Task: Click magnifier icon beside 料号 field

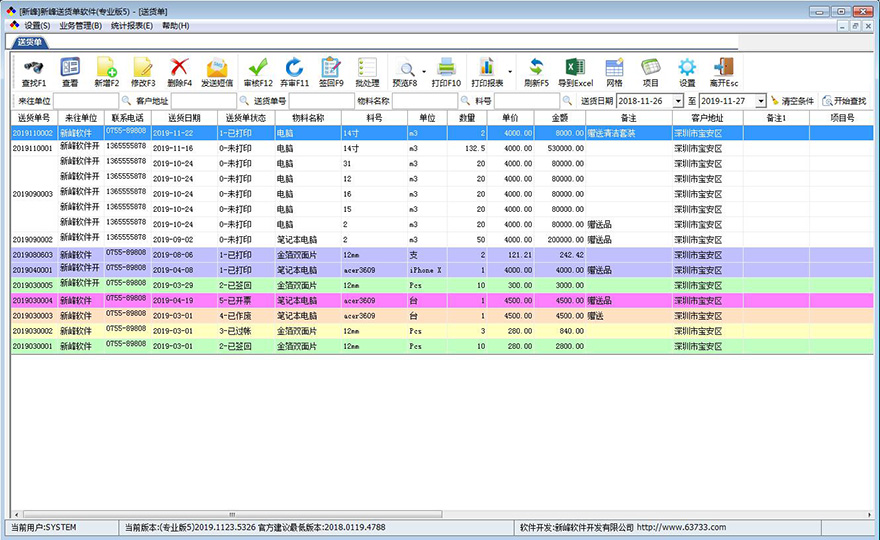Action: point(567,100)
